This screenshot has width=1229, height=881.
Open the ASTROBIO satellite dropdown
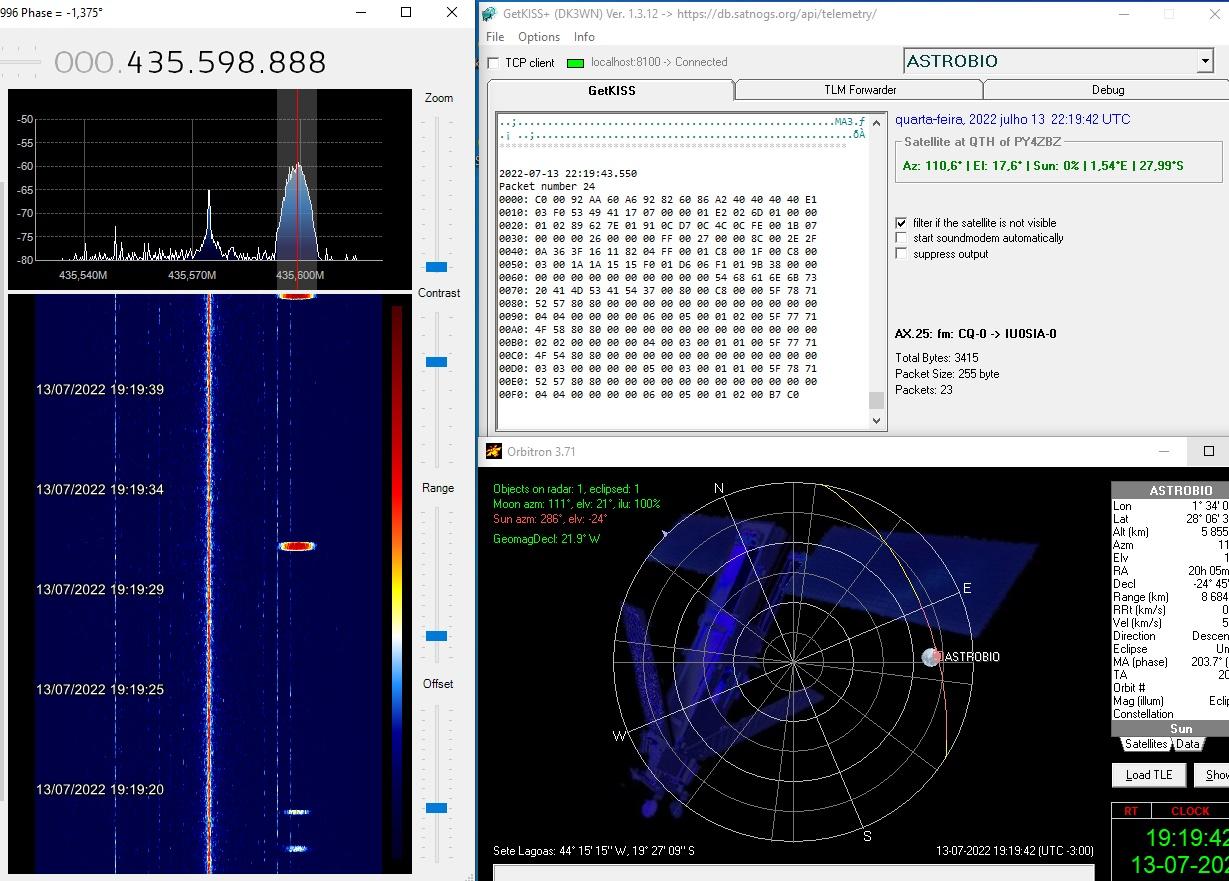(x=1204, y=61)
